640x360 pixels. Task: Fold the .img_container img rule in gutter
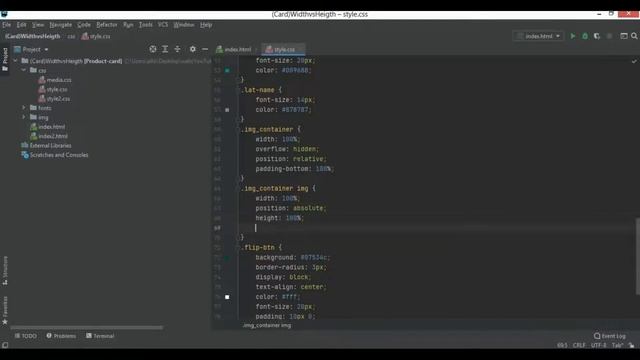(x=238, y=188)
